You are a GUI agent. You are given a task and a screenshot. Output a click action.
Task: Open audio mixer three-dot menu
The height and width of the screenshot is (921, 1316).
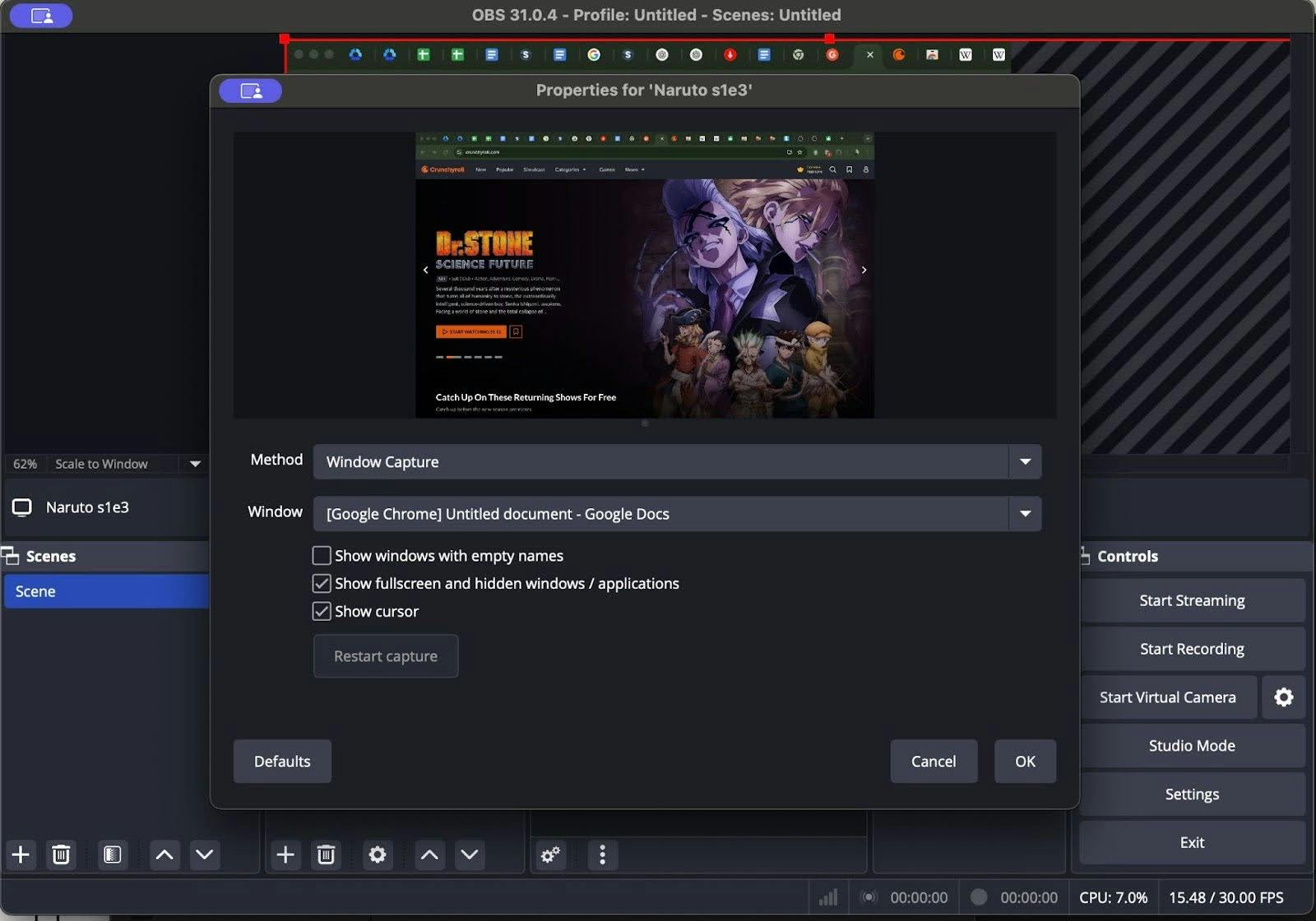pyautogui.click(x=603, y=855)
